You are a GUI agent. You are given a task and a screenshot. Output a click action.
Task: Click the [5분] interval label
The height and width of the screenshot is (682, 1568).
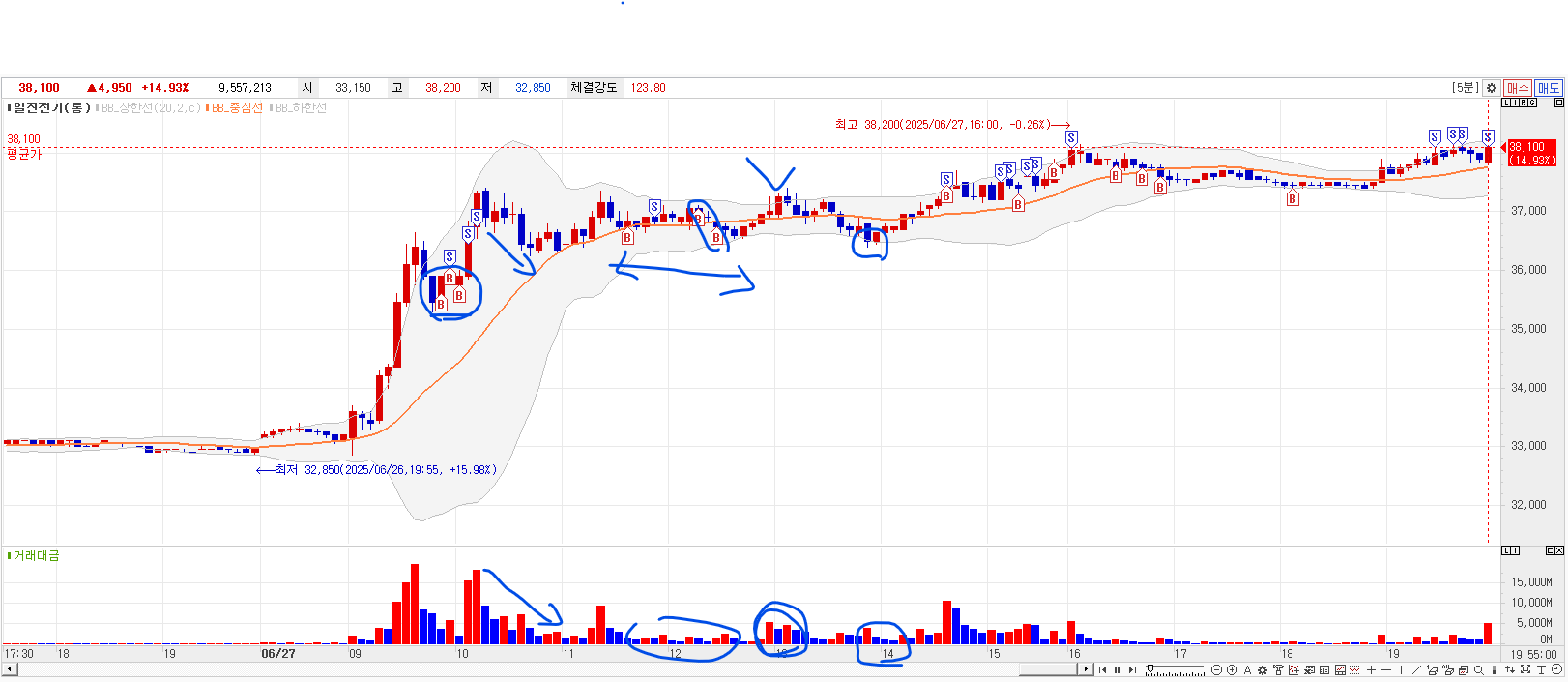click(1465, 87)
